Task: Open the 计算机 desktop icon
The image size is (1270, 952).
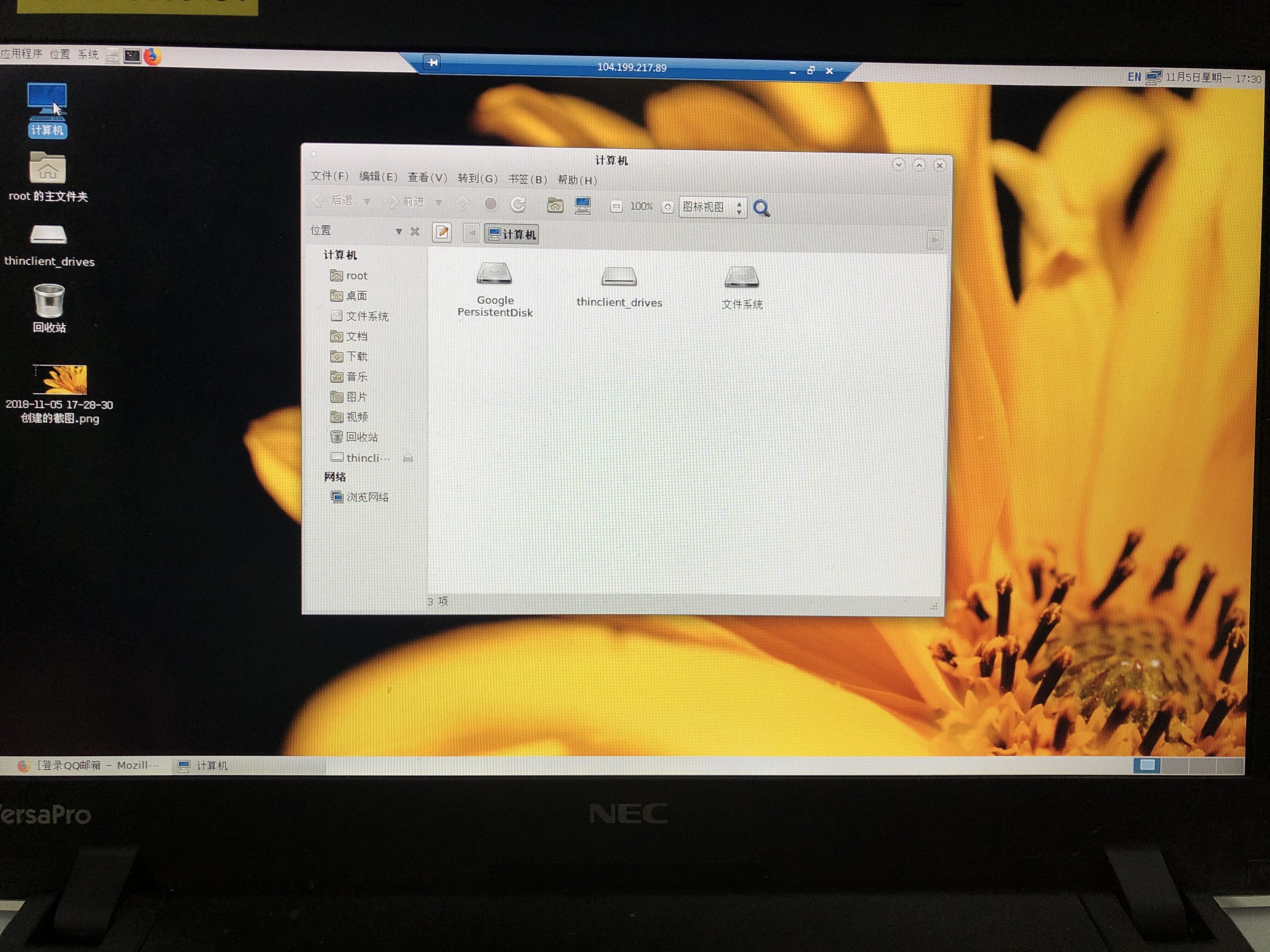Action: tap(47, 110)
